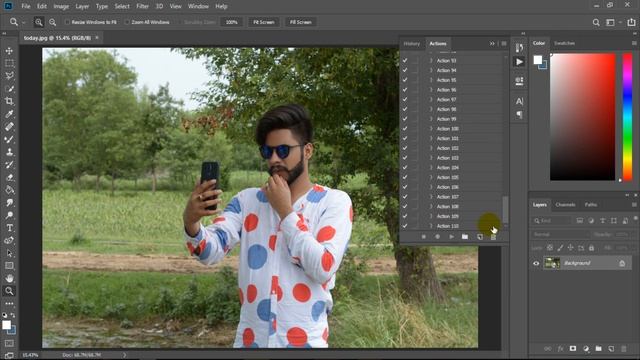Toggle Resize Windows to Fit checkbox
The height and width of the screenshot is (360, 640).
pos(67,22)
